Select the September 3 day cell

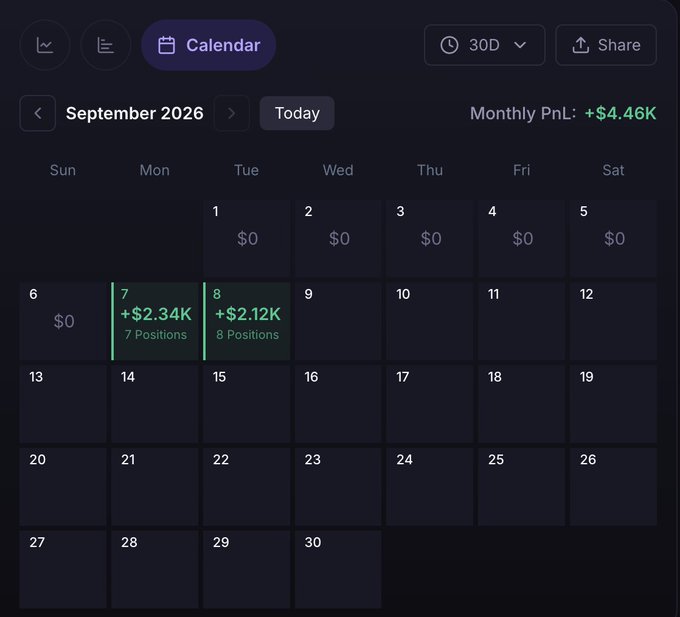coord(430,238)
